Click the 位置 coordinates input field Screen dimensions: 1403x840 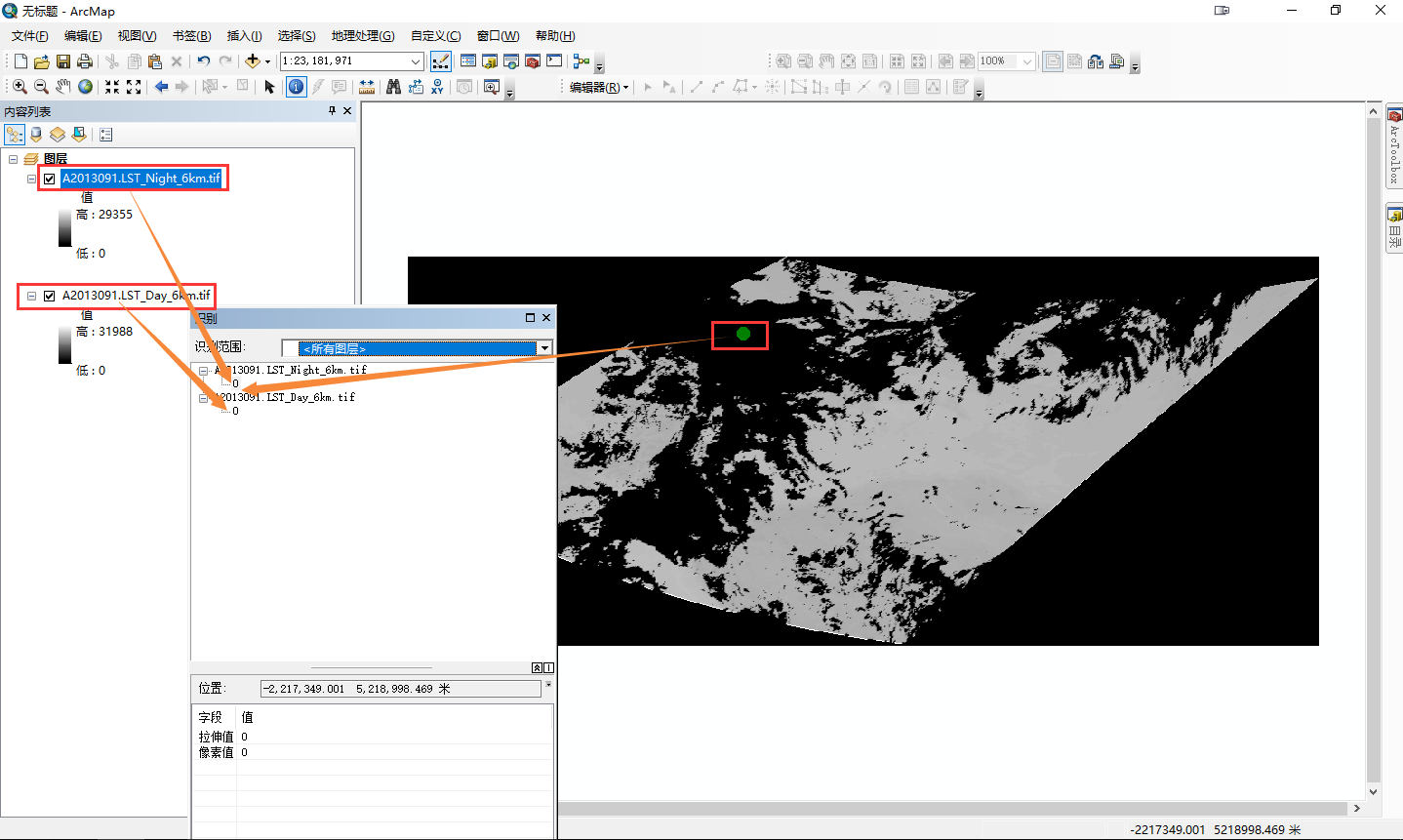click(x=398, y=688)
